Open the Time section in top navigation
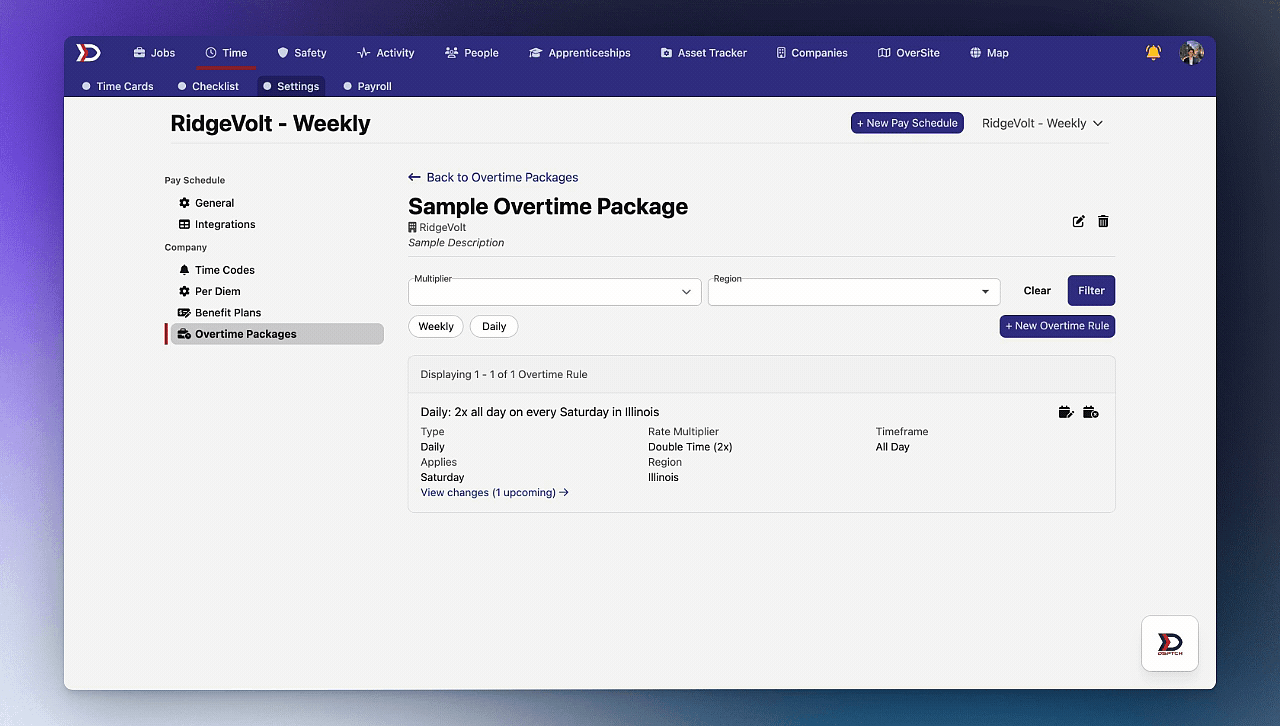 tap(226, 53)
